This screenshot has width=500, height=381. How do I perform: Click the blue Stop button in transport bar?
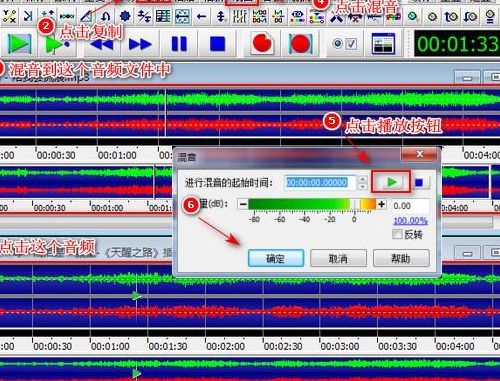click(217, 44)
